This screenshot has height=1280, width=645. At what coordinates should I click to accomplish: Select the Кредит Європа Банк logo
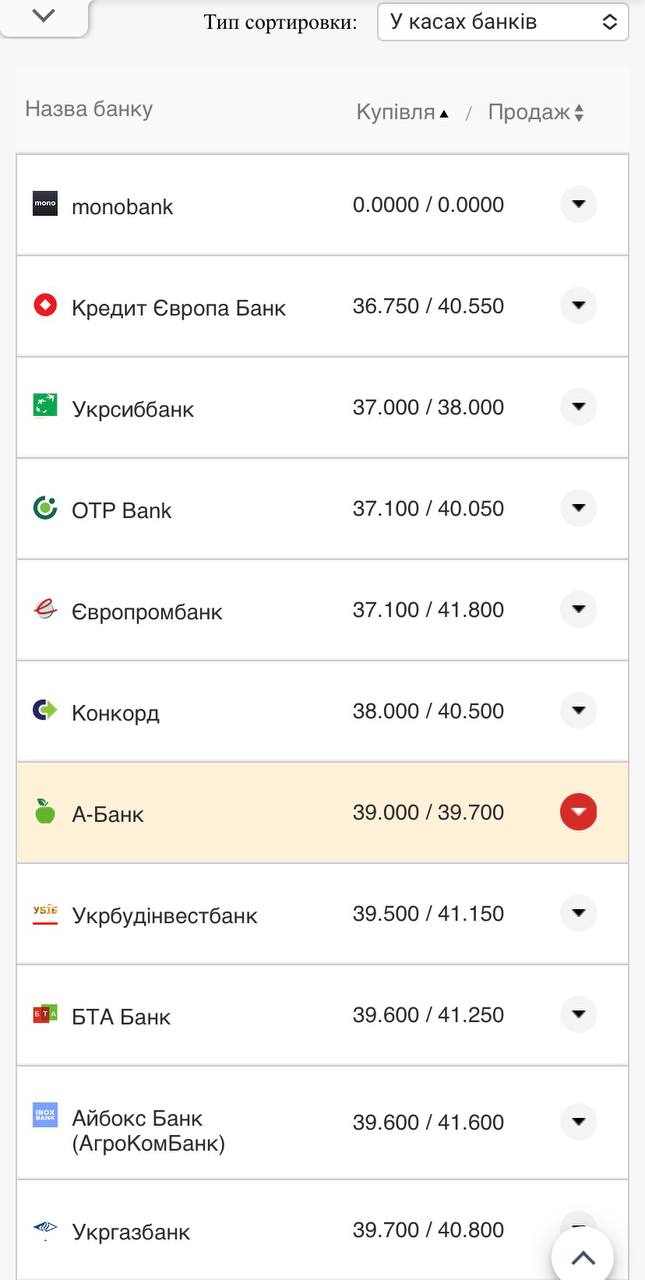click(44, 306)
